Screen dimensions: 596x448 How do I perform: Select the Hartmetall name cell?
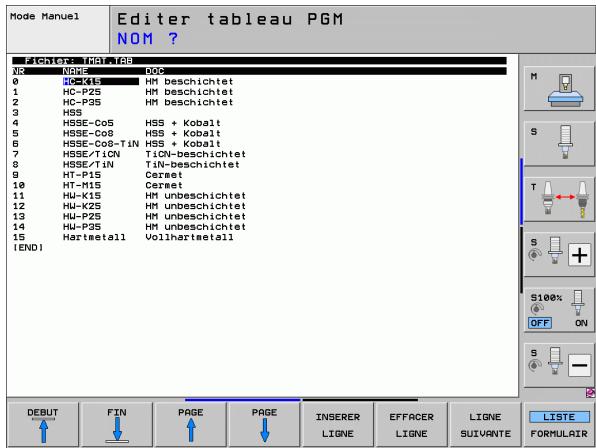[94, 237]
